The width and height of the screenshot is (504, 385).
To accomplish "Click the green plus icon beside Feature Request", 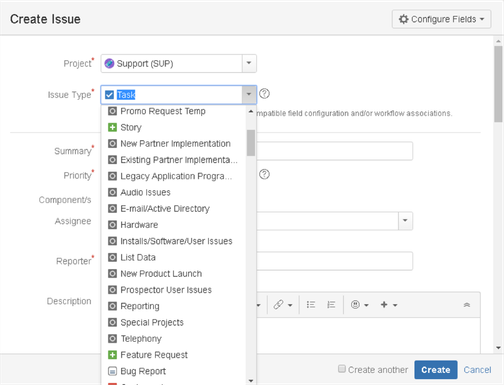I will pyautogui.click(x=112, y=355).
